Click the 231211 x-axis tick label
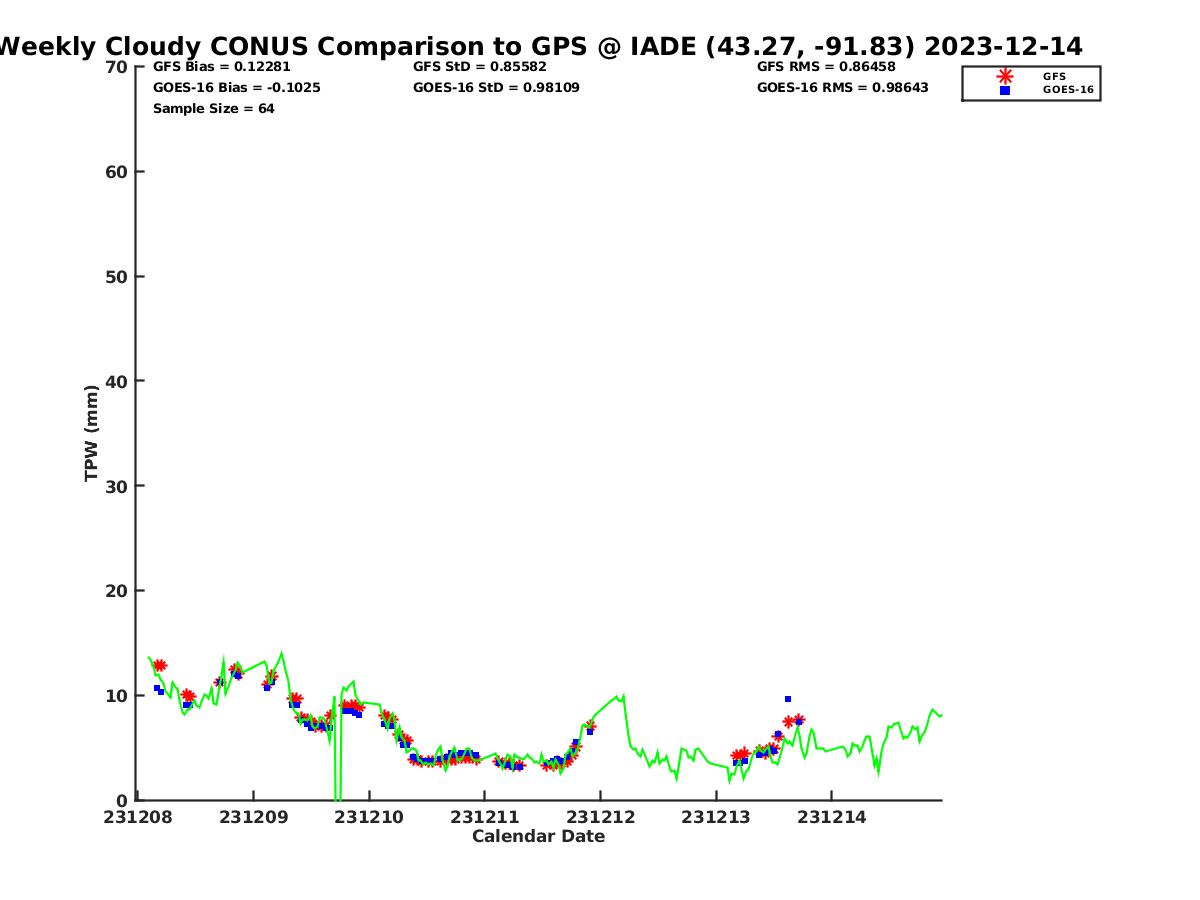Screen dimensions: 1200x900 tap(485, 818)
